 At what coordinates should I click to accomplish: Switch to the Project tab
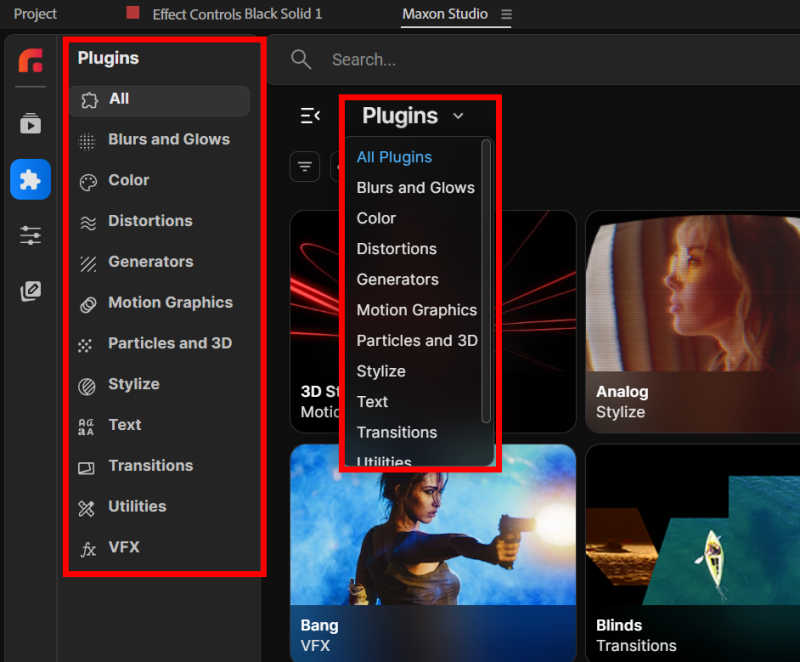[x=35, y=15]
